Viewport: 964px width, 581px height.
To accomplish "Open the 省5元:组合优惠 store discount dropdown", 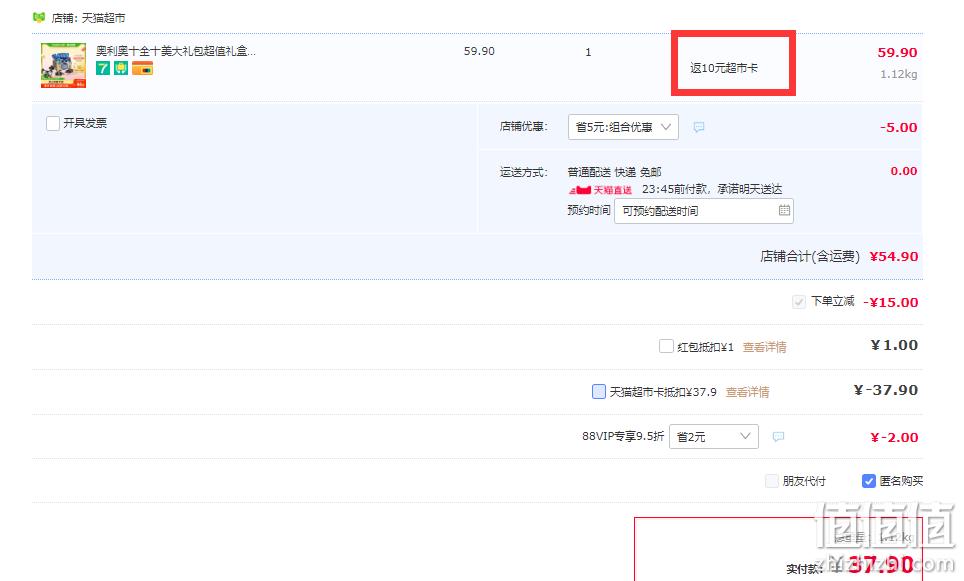I will (623, 127).
